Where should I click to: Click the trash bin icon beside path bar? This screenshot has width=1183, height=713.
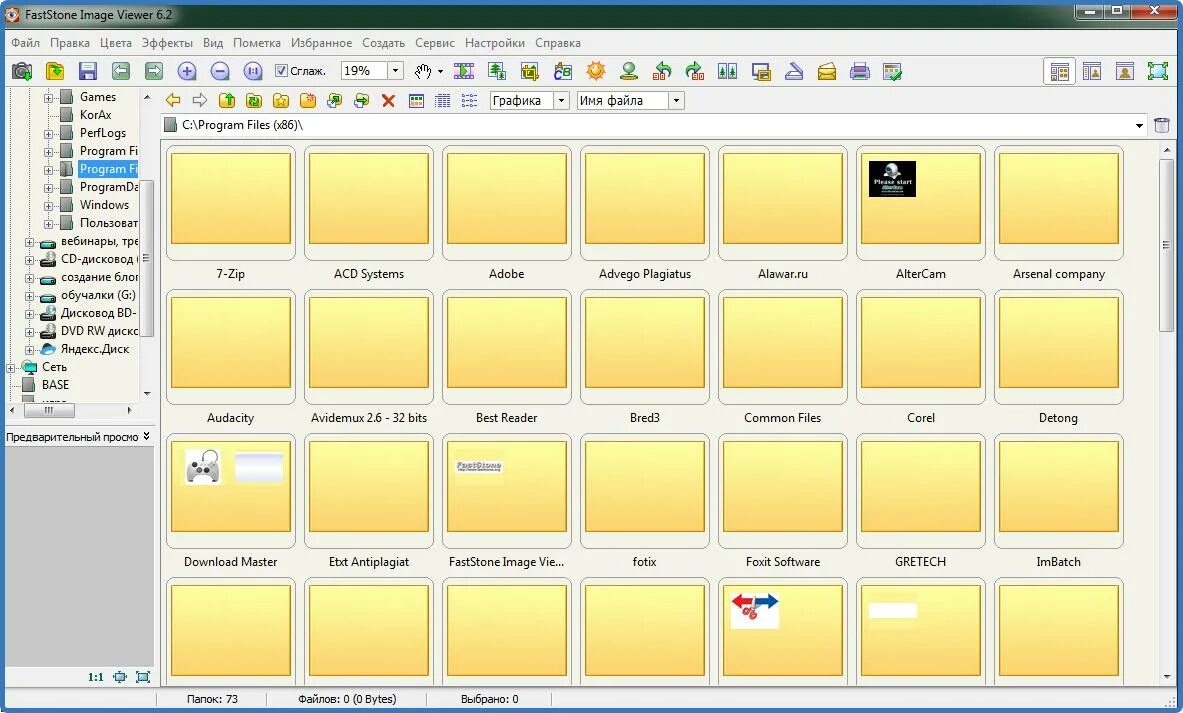1162,125
